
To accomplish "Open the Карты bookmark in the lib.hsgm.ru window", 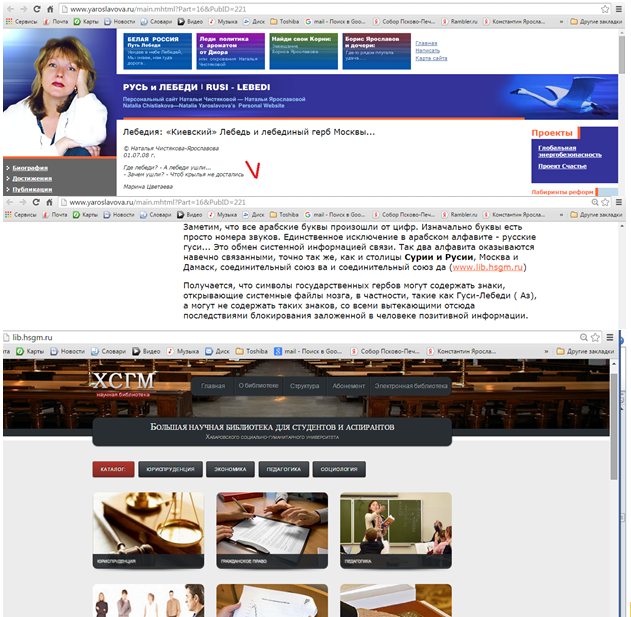I will [30, 351].
